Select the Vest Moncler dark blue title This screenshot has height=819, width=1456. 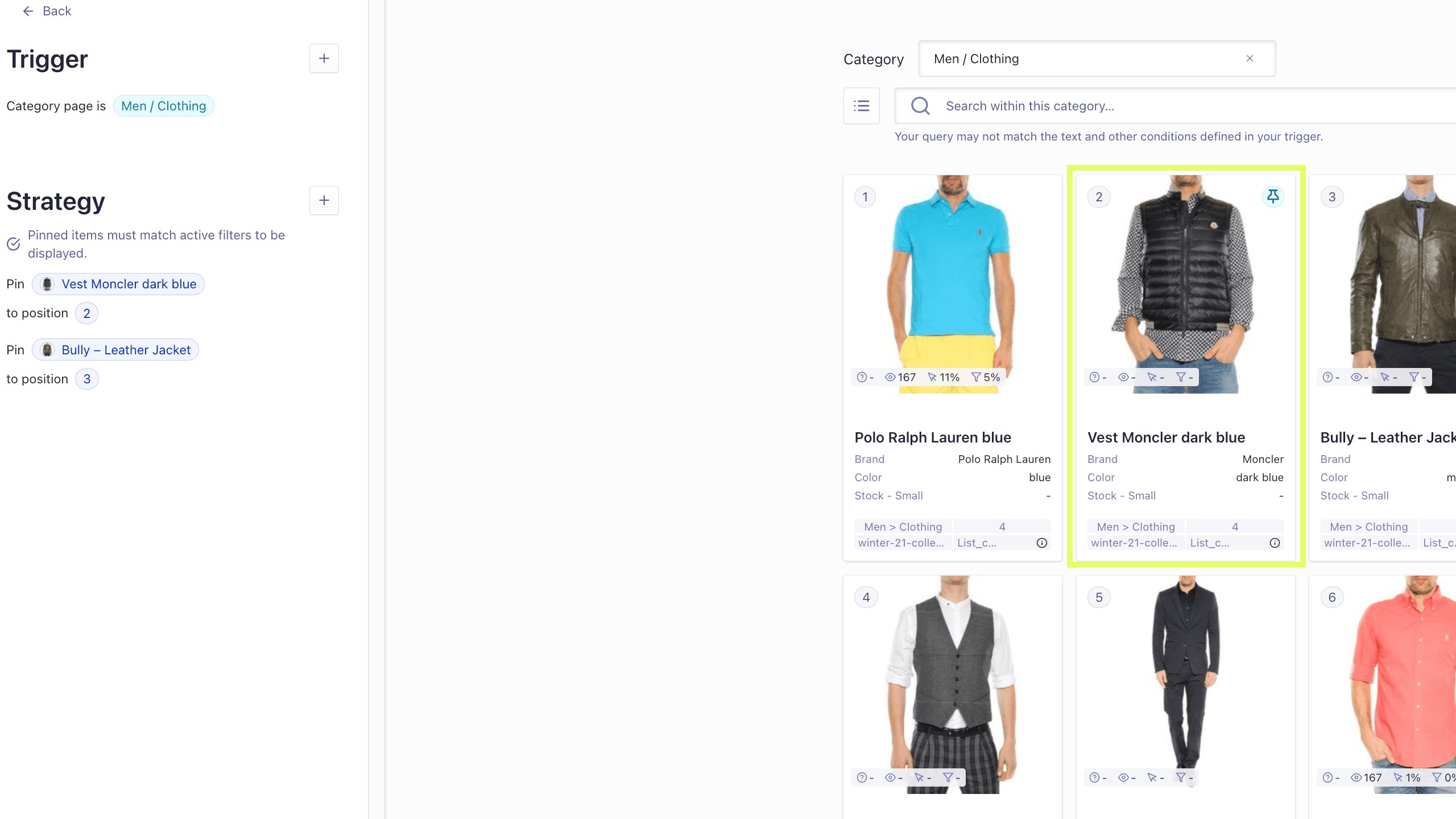[1166, 438]
